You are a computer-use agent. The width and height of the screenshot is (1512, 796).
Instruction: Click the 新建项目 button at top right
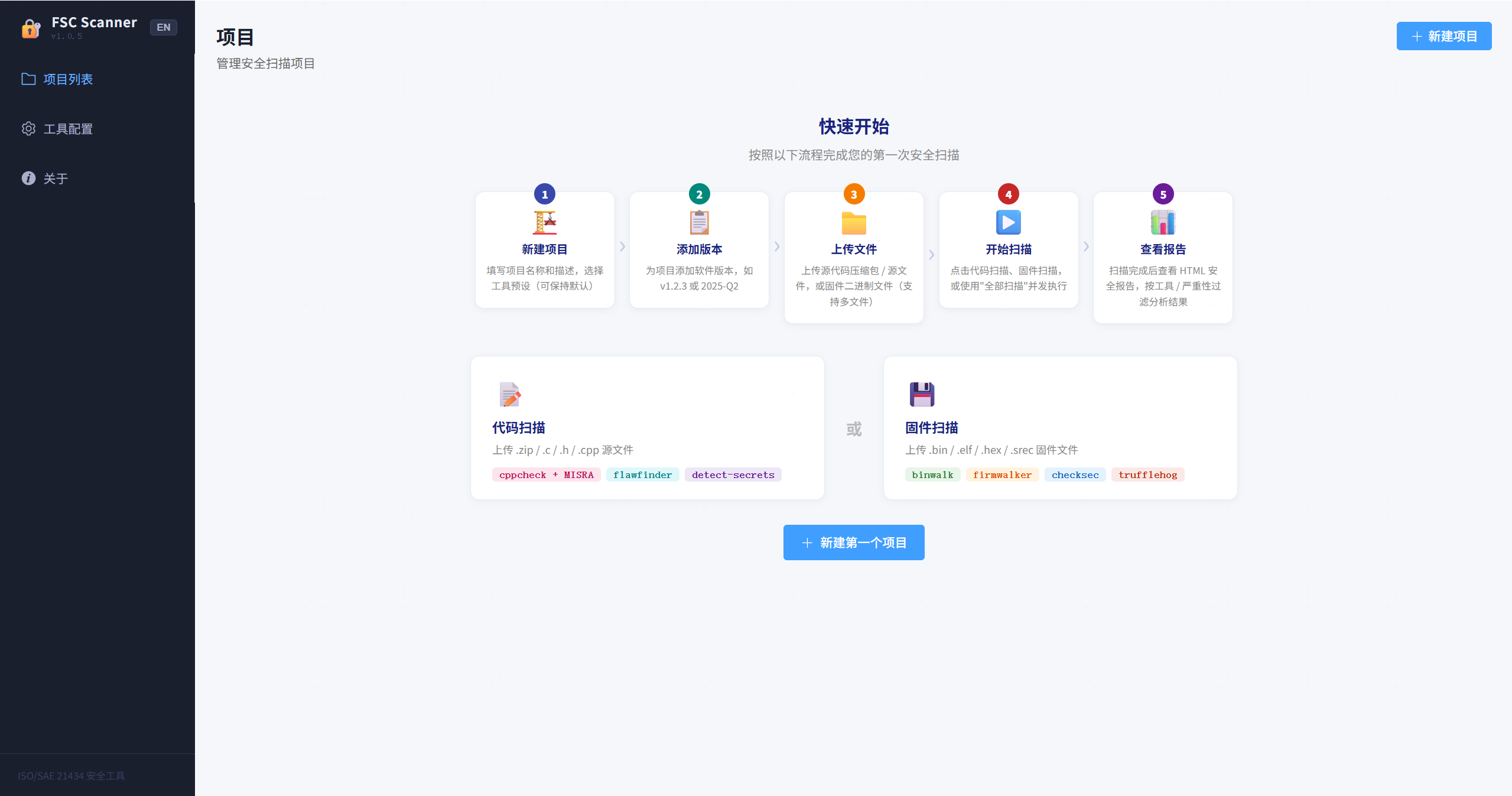(x=1443, y=36)
